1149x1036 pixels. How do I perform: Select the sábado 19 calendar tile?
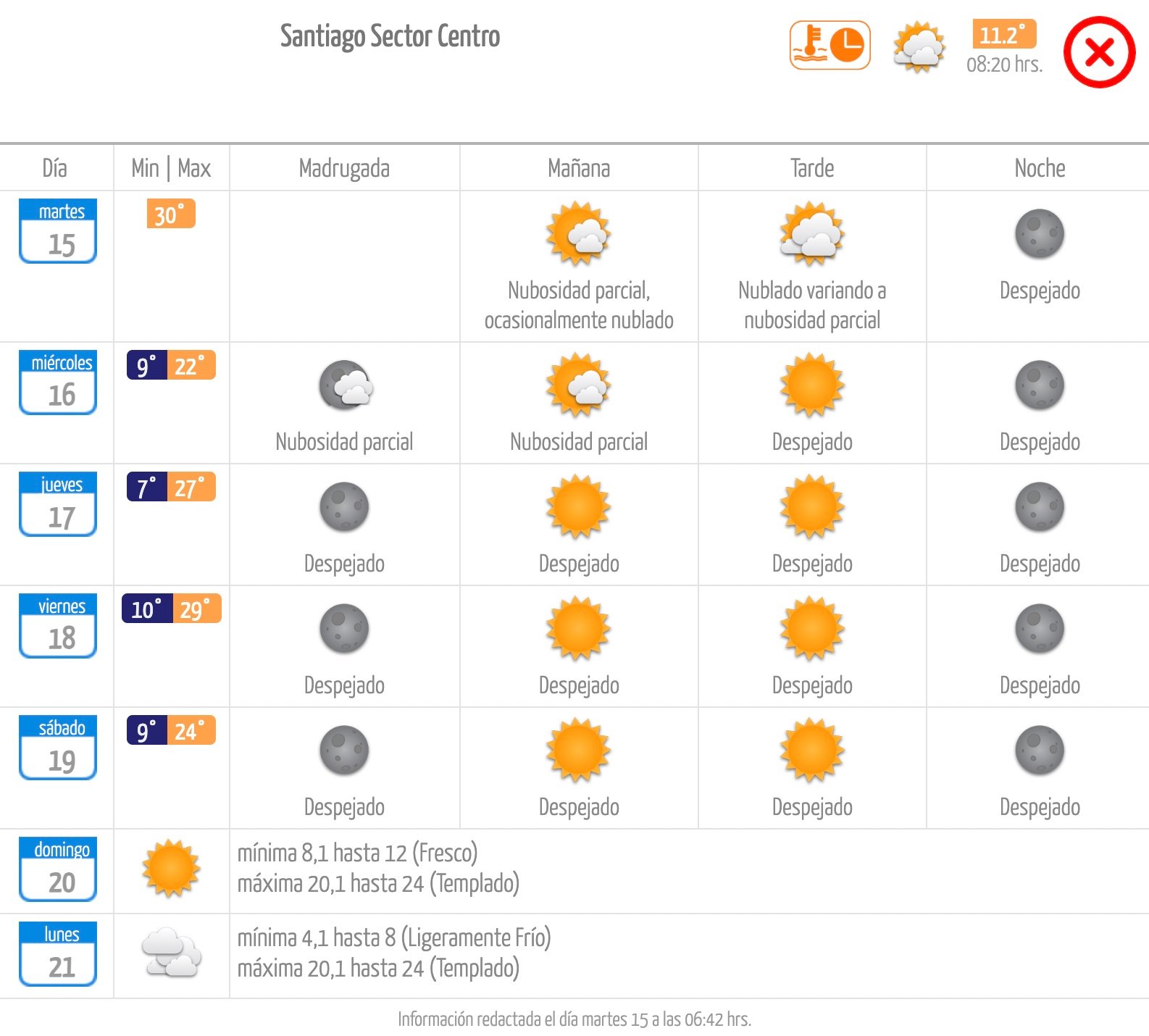pos(58,748)
